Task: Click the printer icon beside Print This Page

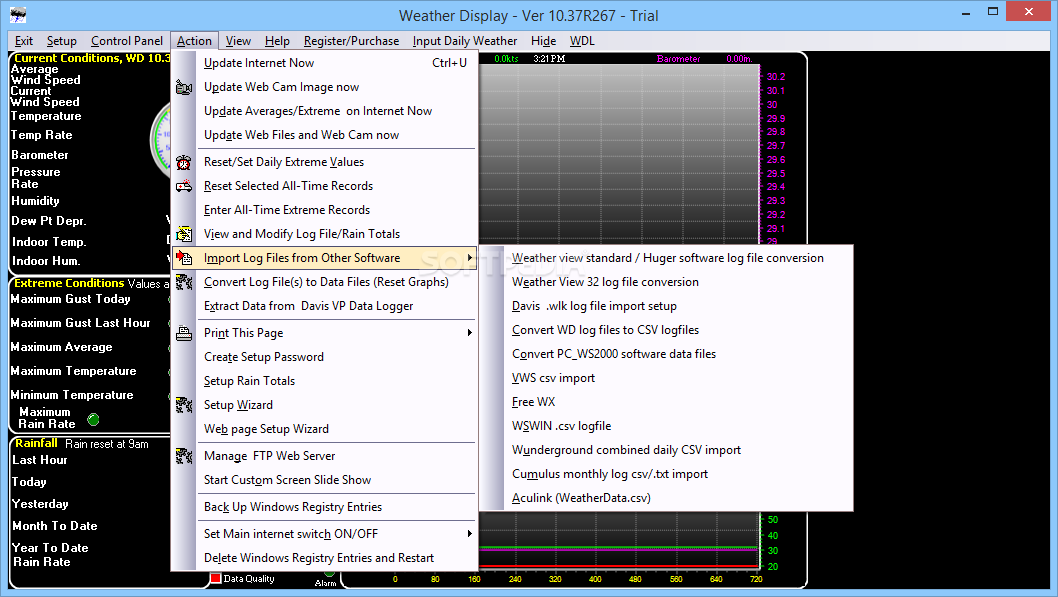Action: (184, 333)
